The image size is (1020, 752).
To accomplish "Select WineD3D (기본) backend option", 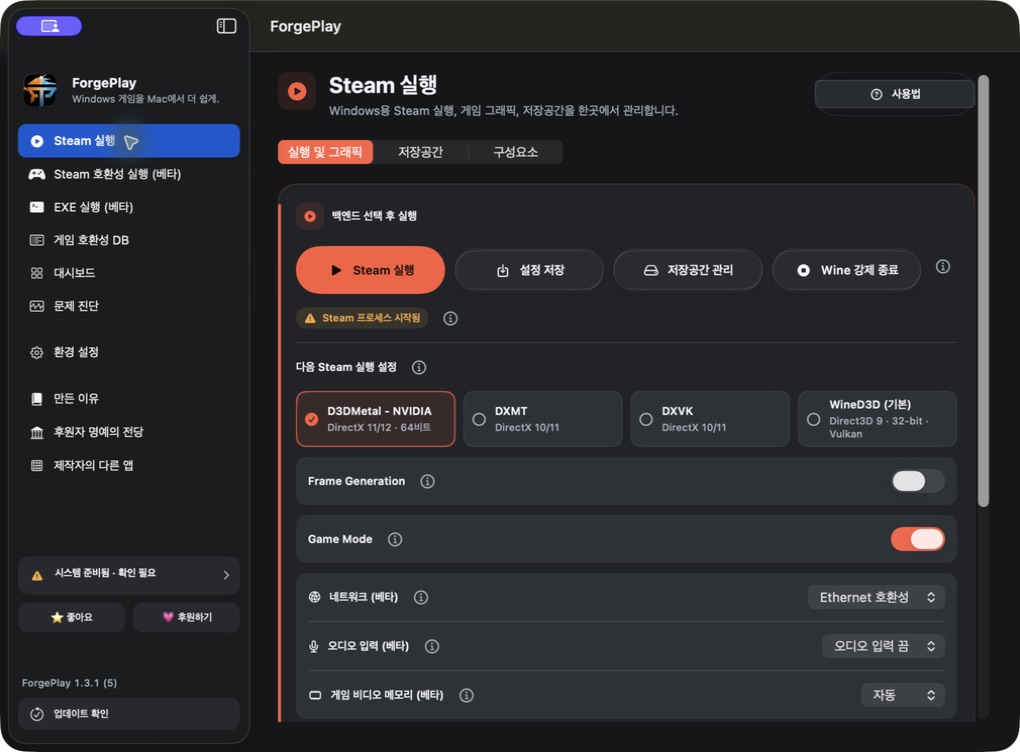I will click(x=877, y=419).
